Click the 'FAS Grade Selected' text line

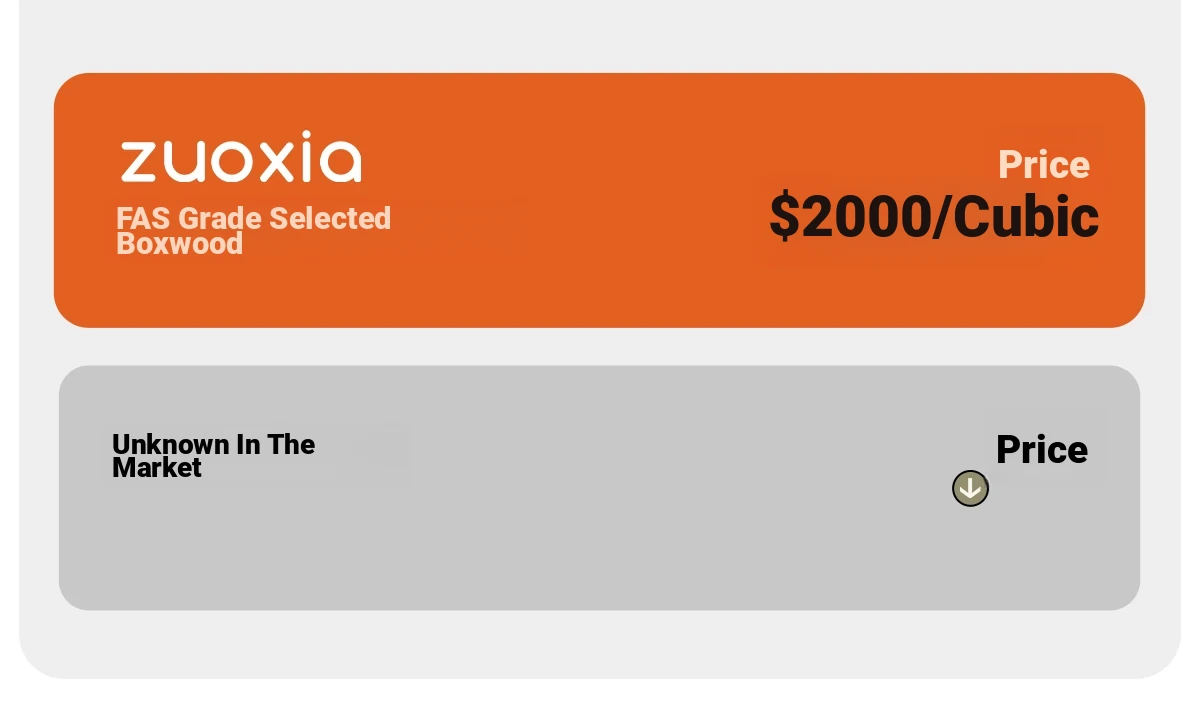[253, 218]
